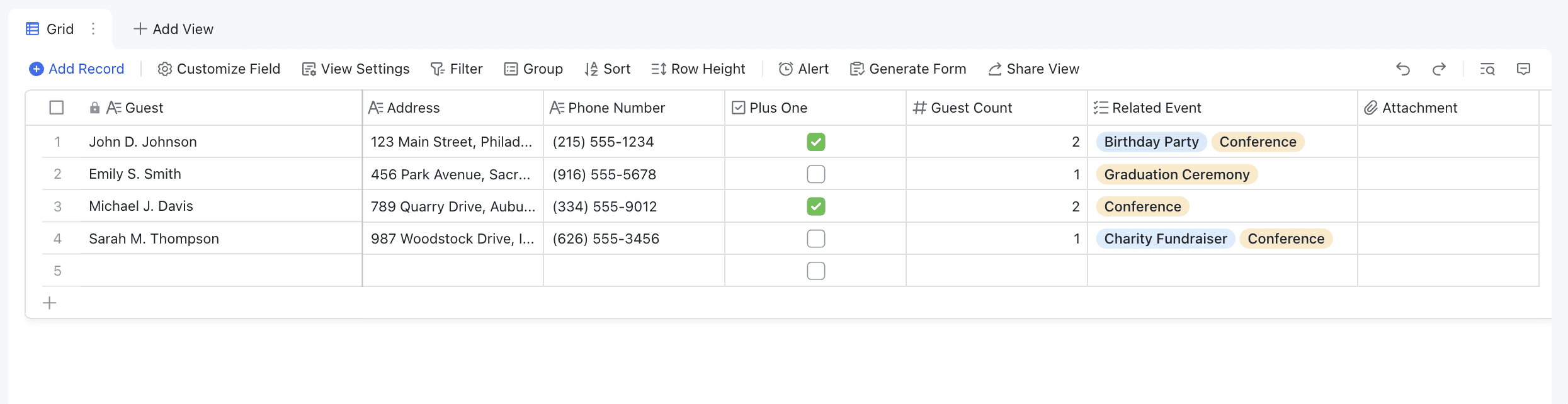Open the comments panel icon
1568x404 pixels.
1523,69
